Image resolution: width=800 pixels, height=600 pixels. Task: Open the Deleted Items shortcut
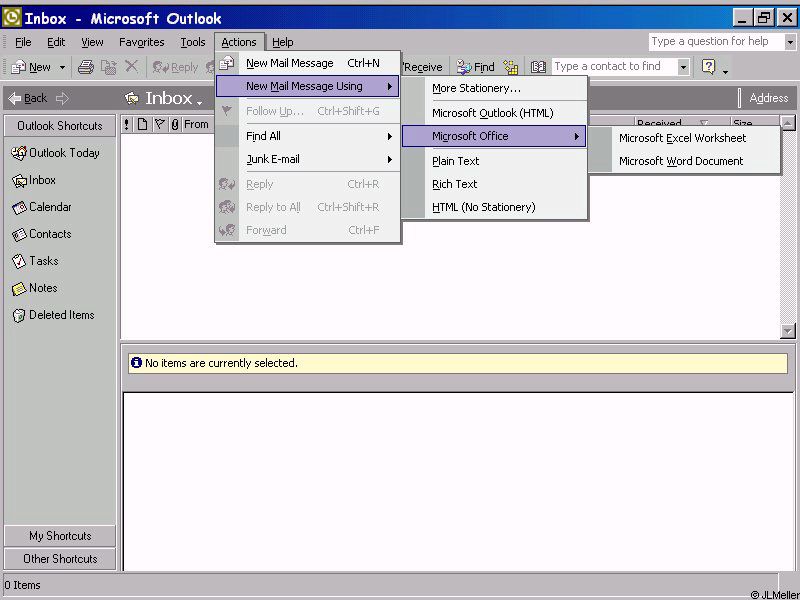pos(53,315)
